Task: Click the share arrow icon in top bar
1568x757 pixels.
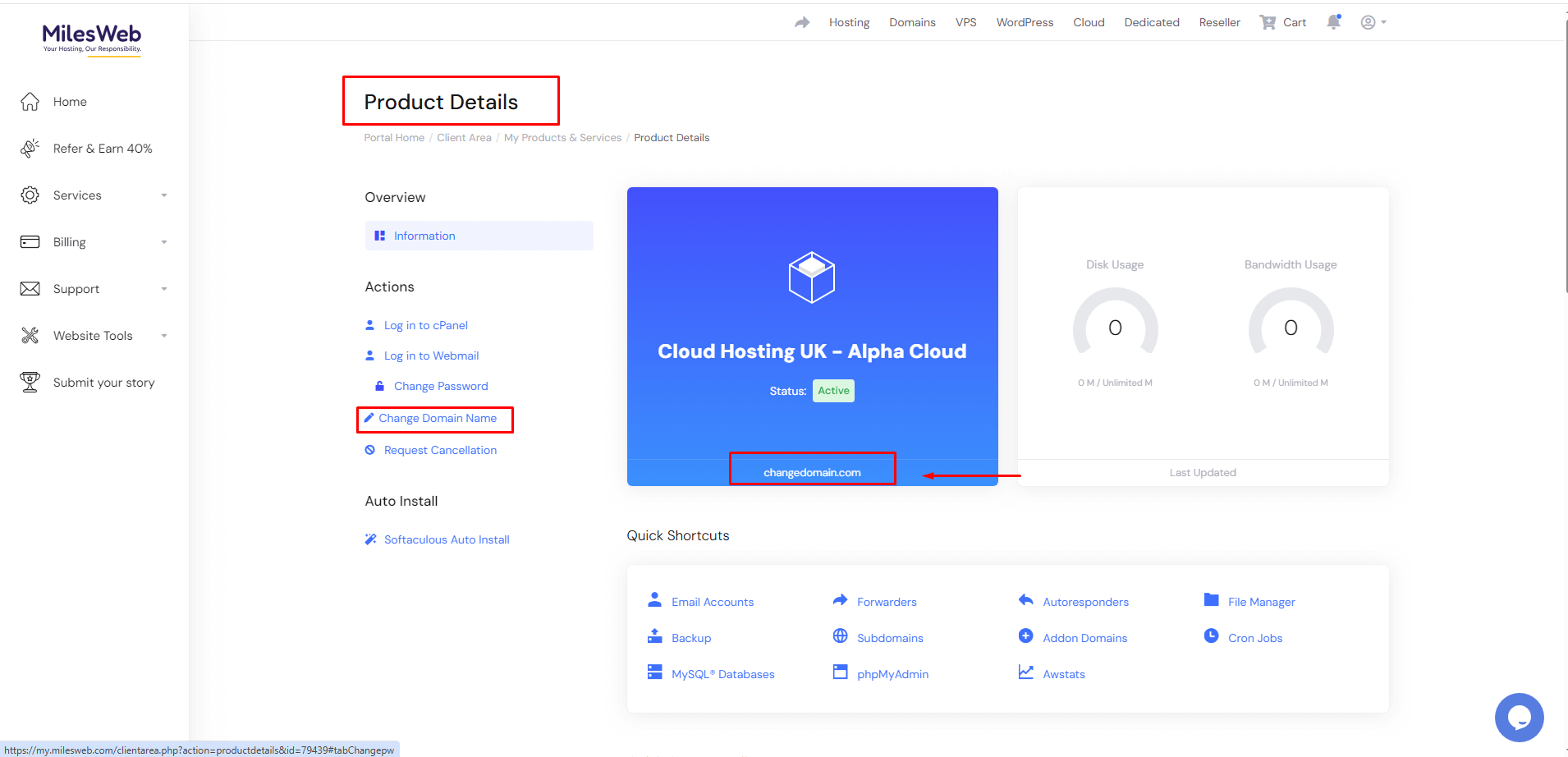Action: [802, 22]
